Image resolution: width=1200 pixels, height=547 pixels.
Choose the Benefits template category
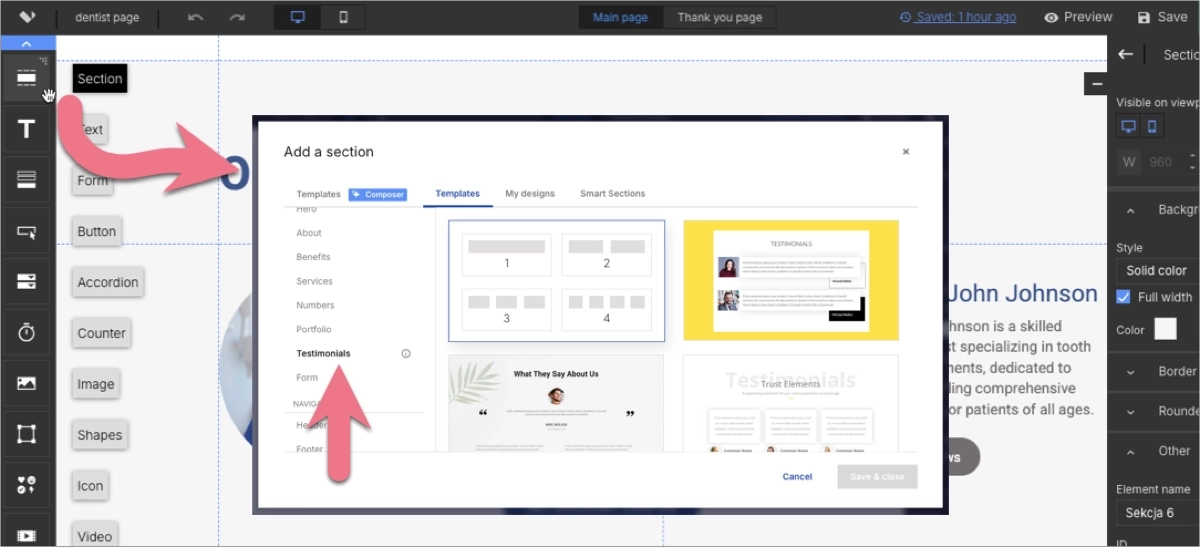tap(313, 257)
